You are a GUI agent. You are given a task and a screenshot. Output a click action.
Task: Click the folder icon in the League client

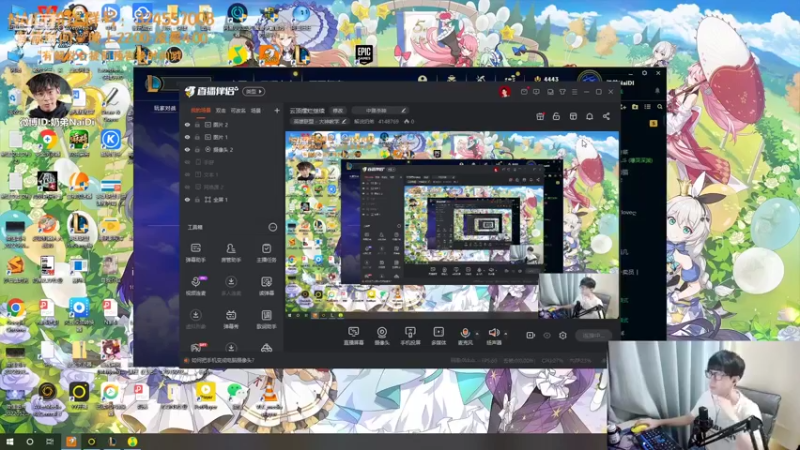pos(635,107)
